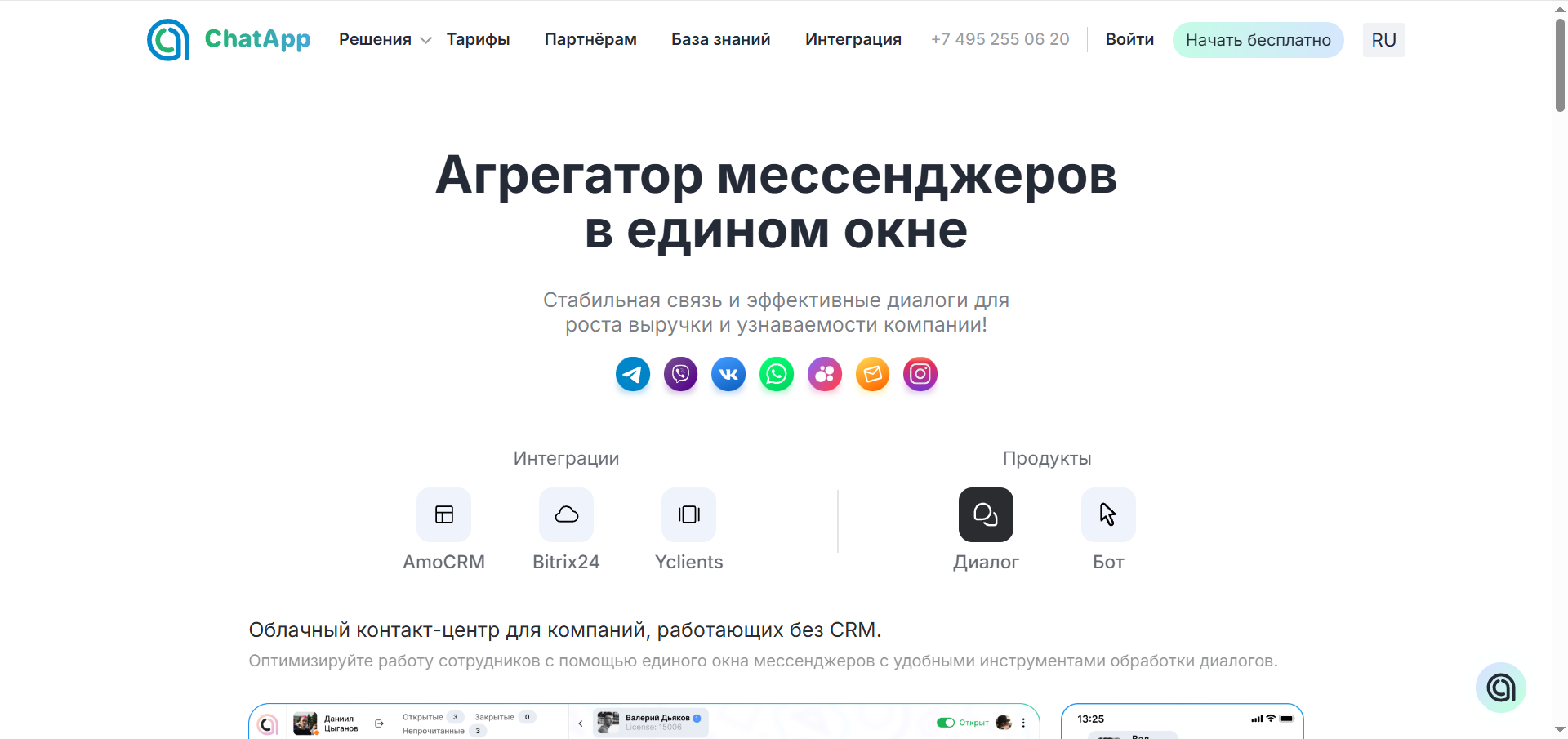The width and height of the screenshot is (1568, 739).
Task: Click the VK social network icon
Action: click(728, 375)
